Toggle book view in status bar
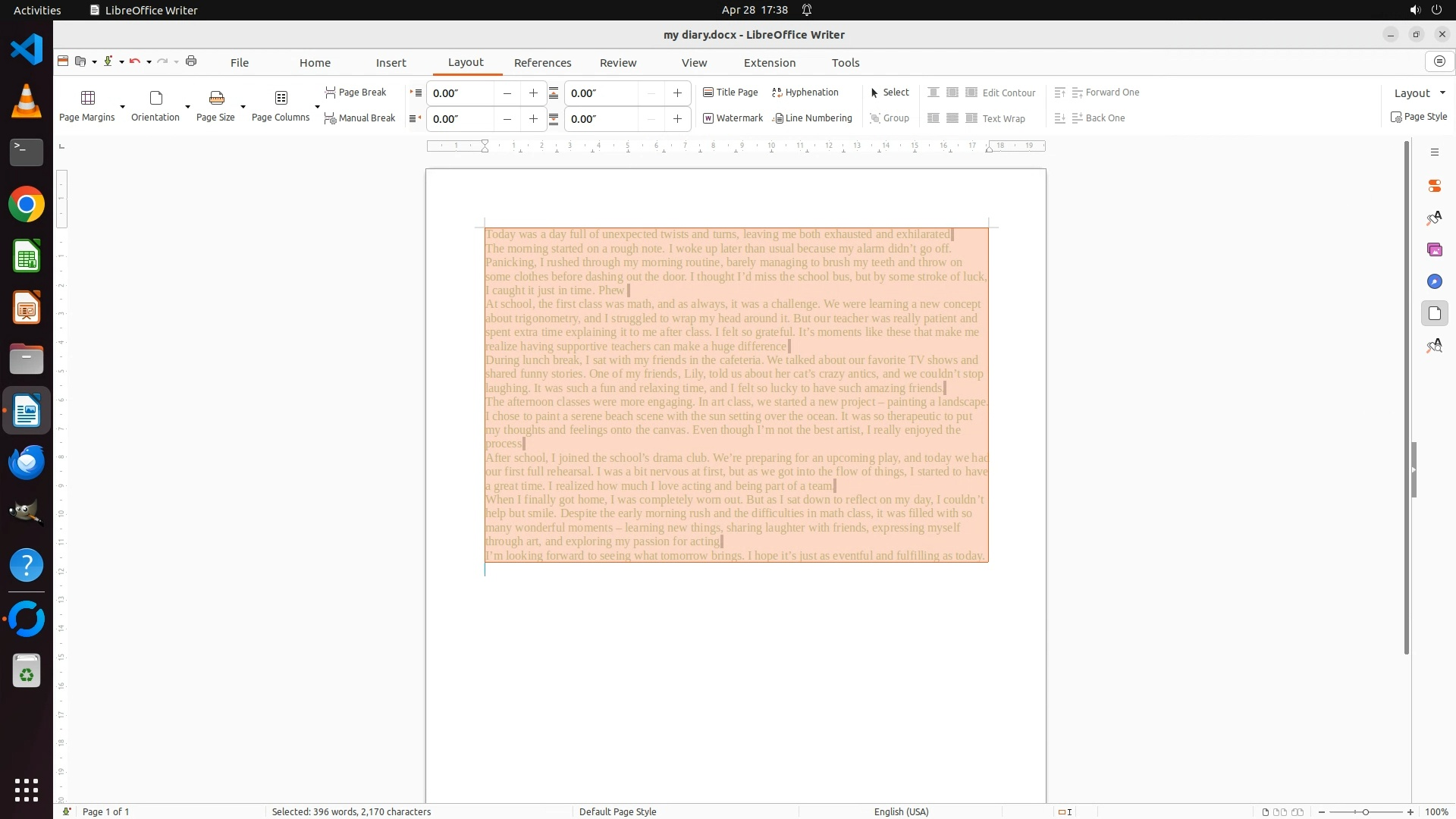 click(1298, 811)
